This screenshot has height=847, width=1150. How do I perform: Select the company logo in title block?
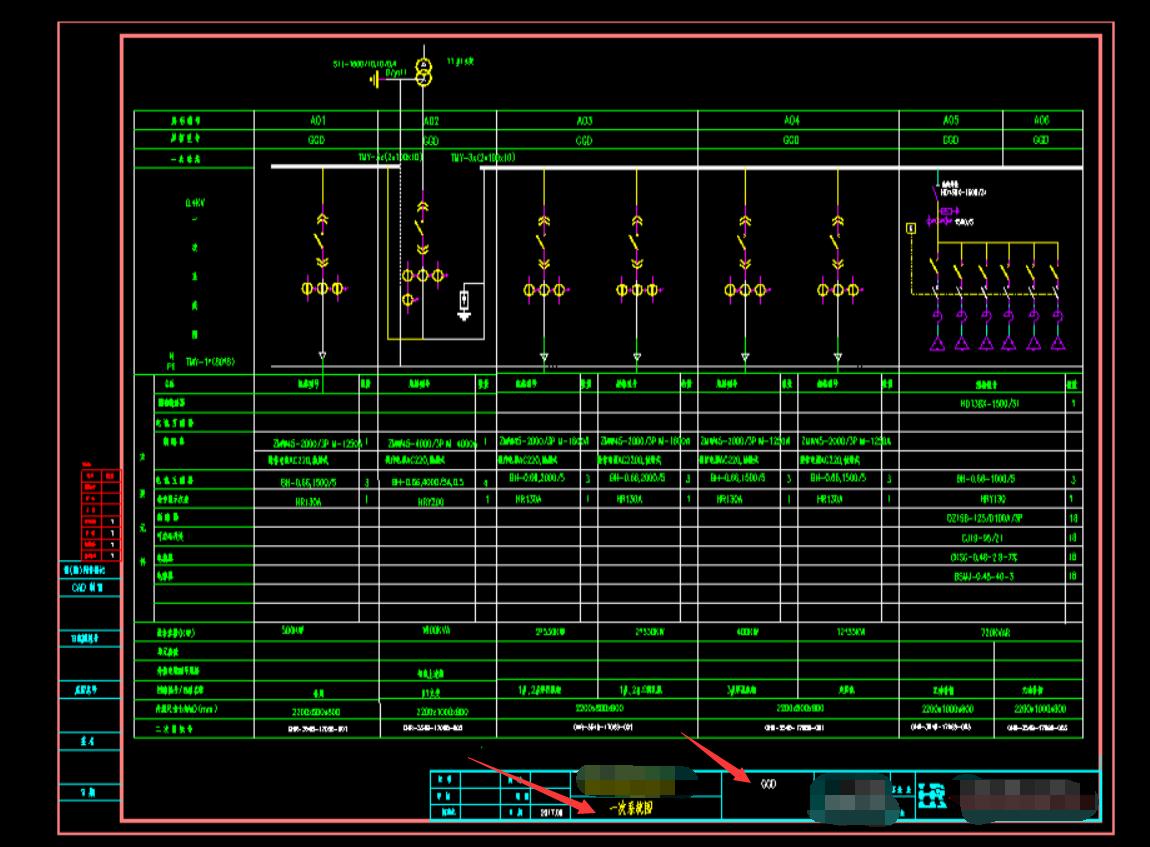click(x=932, y=796)
